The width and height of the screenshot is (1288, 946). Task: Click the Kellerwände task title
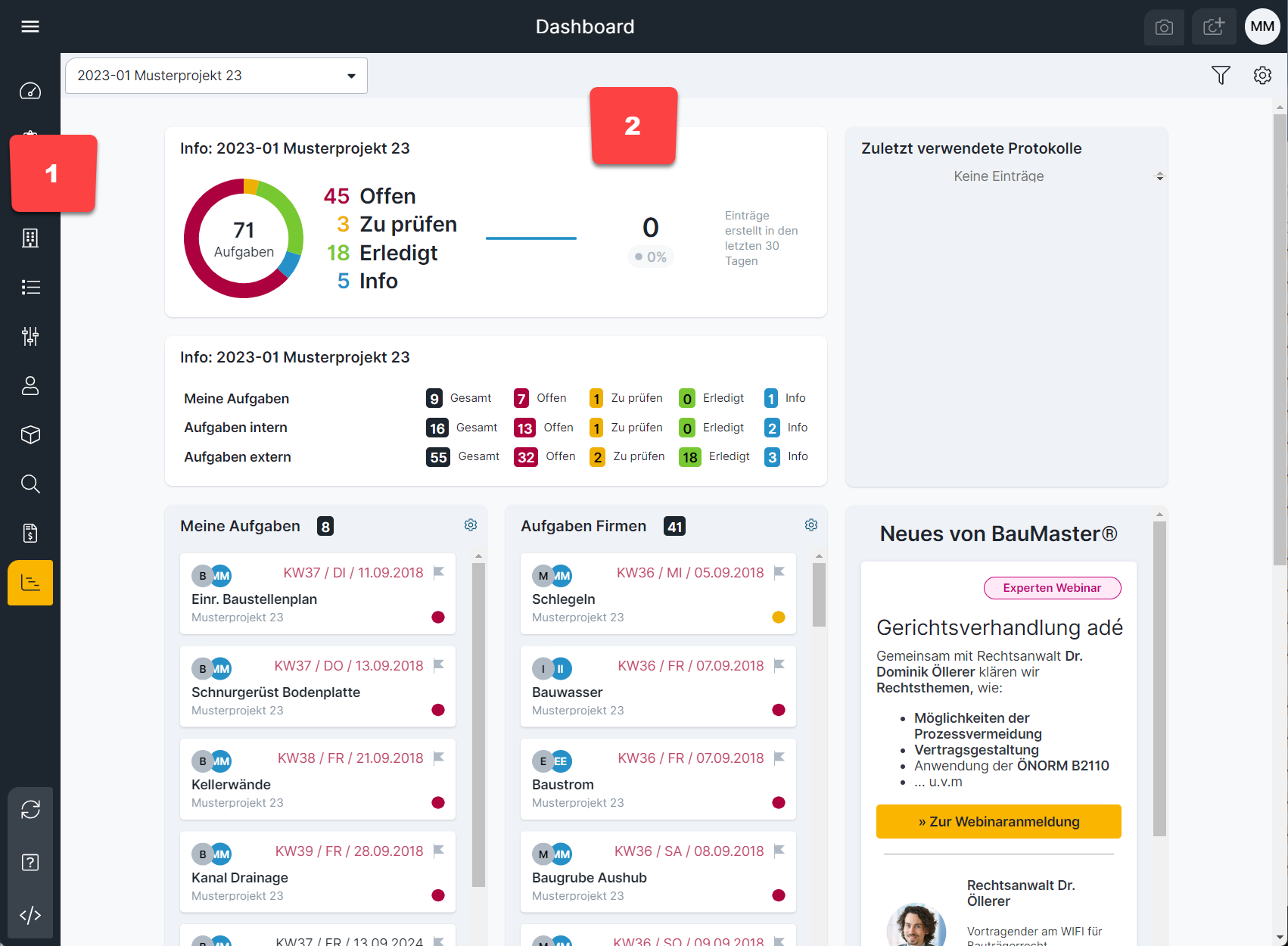231,785
